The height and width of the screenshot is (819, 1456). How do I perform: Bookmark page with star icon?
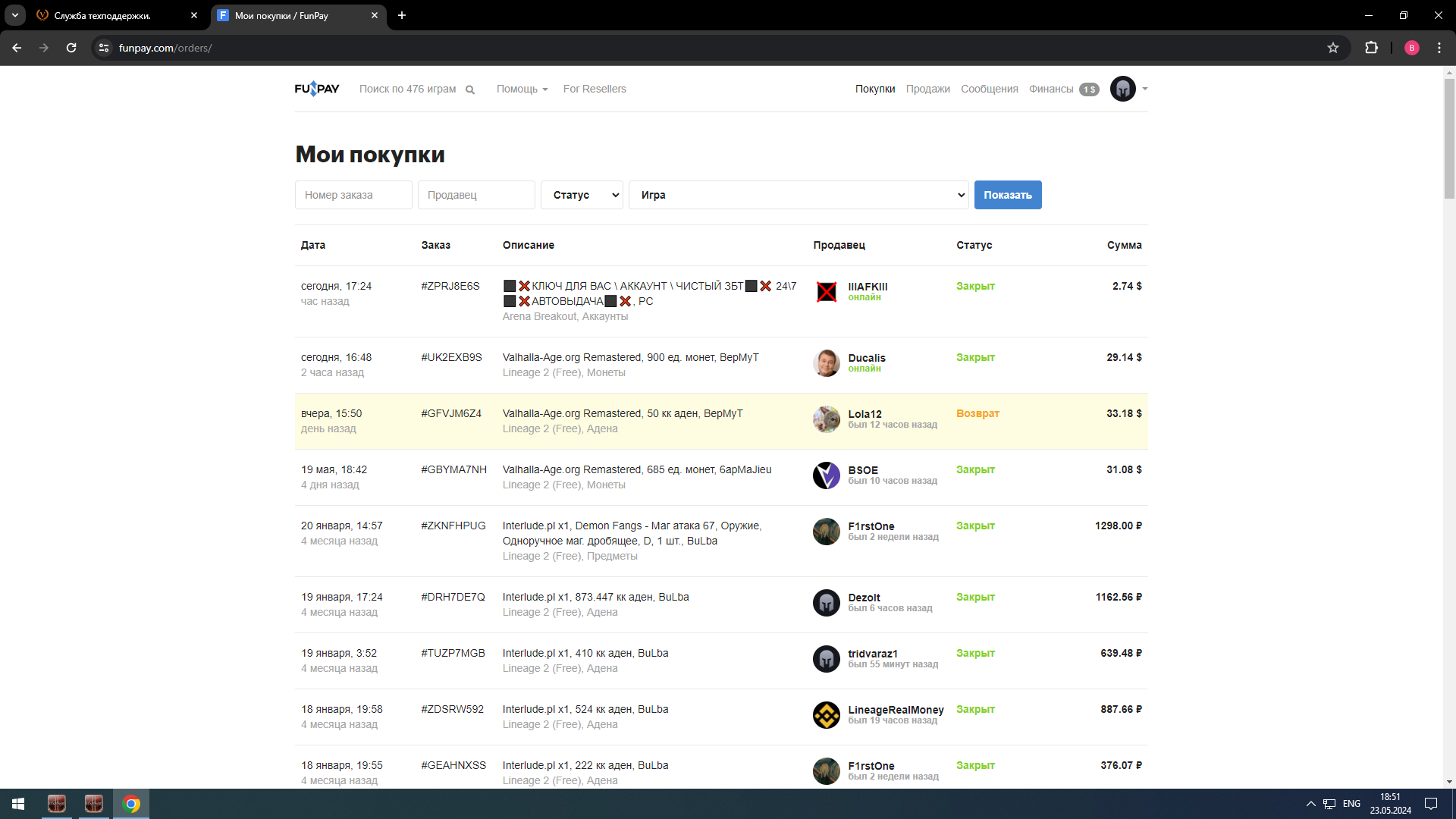tap(1333, 48)
